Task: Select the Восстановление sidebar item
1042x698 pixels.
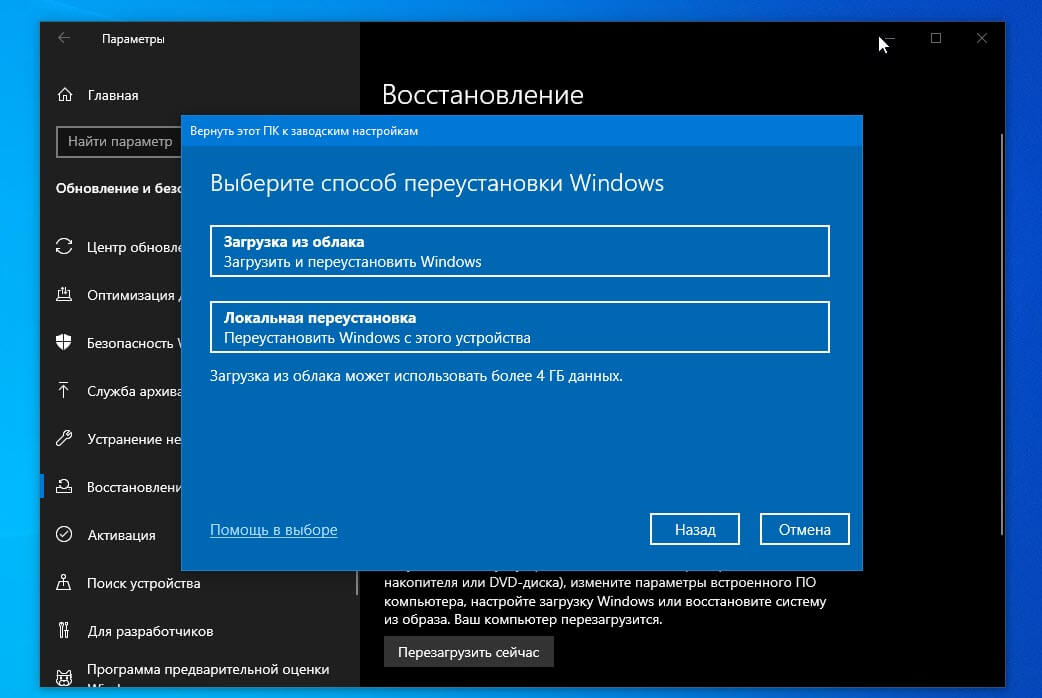Action: pos(134,487)
